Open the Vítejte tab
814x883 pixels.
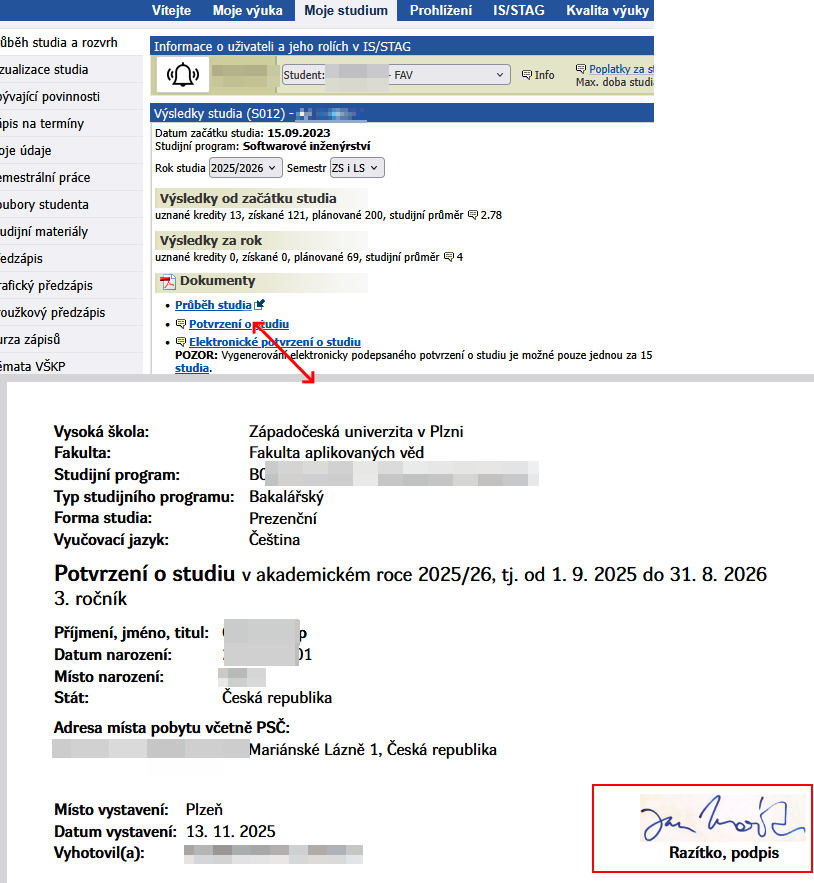pyautogui.click(x=171, y=11)
